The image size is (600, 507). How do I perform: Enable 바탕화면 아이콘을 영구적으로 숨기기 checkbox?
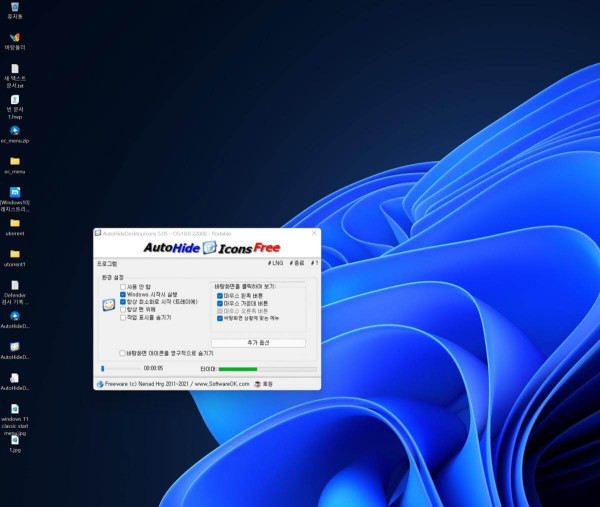tap(122, 353)
